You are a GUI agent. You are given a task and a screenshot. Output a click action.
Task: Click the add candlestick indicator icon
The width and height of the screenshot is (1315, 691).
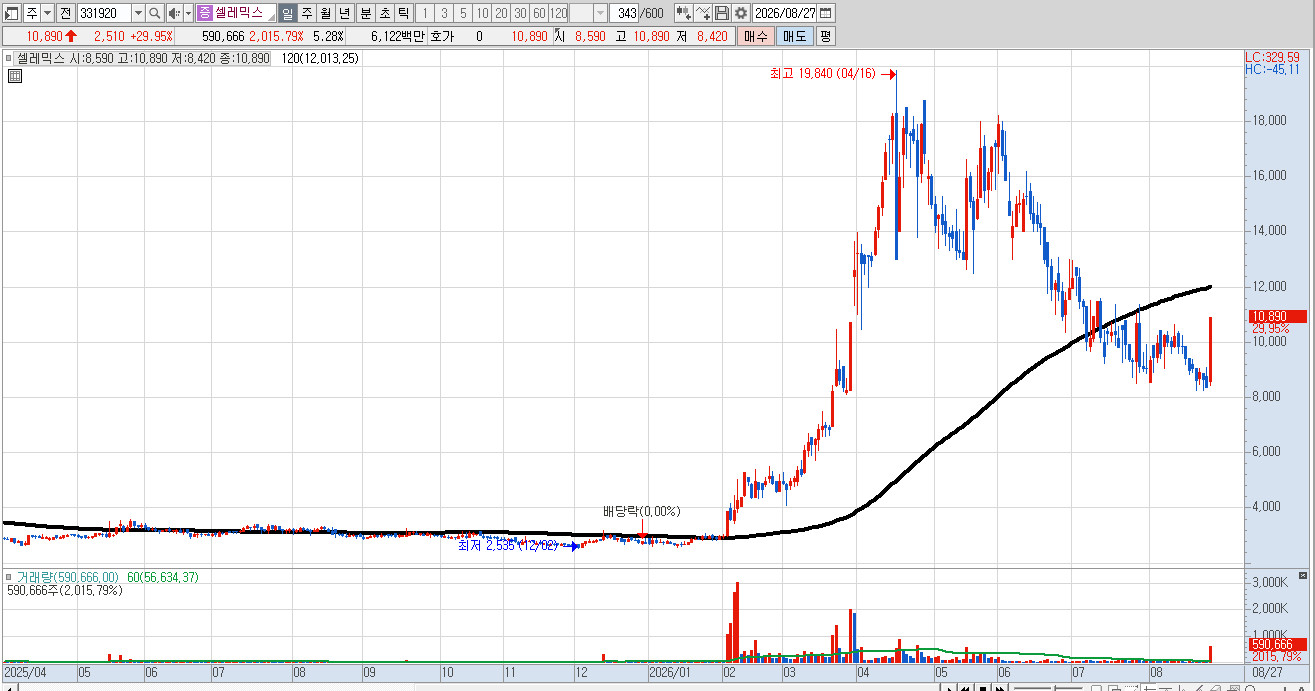click(x=683, y=13)
